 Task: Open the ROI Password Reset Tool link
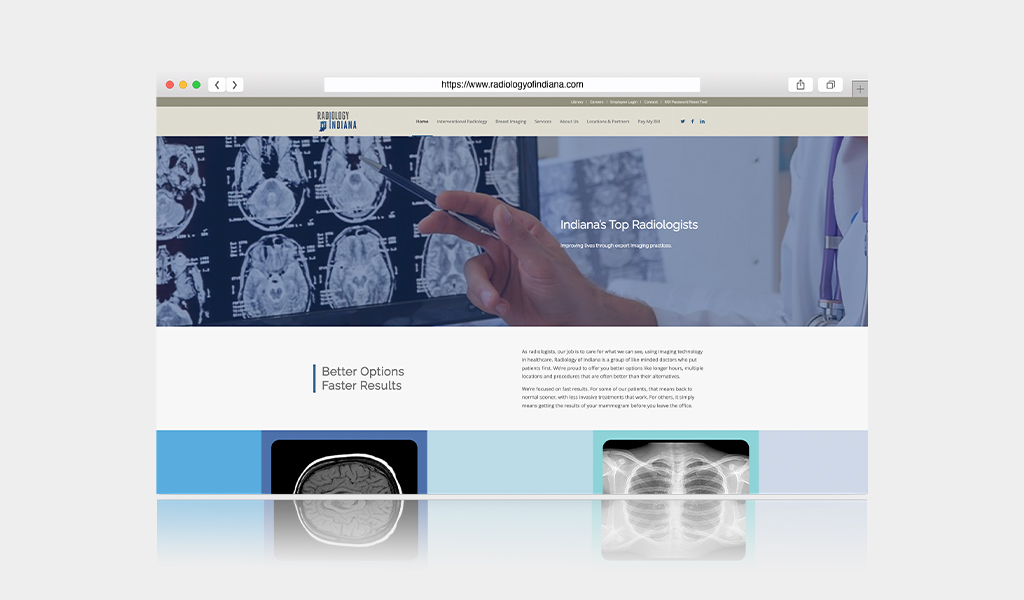pos(686,102)
